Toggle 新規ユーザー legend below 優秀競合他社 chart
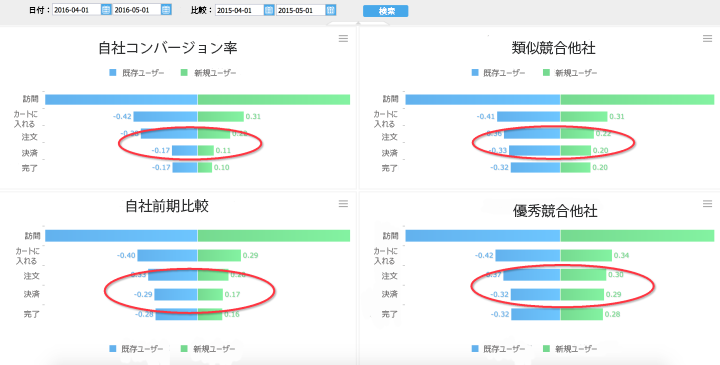720x365 pixels. click(x=570, y=349)
